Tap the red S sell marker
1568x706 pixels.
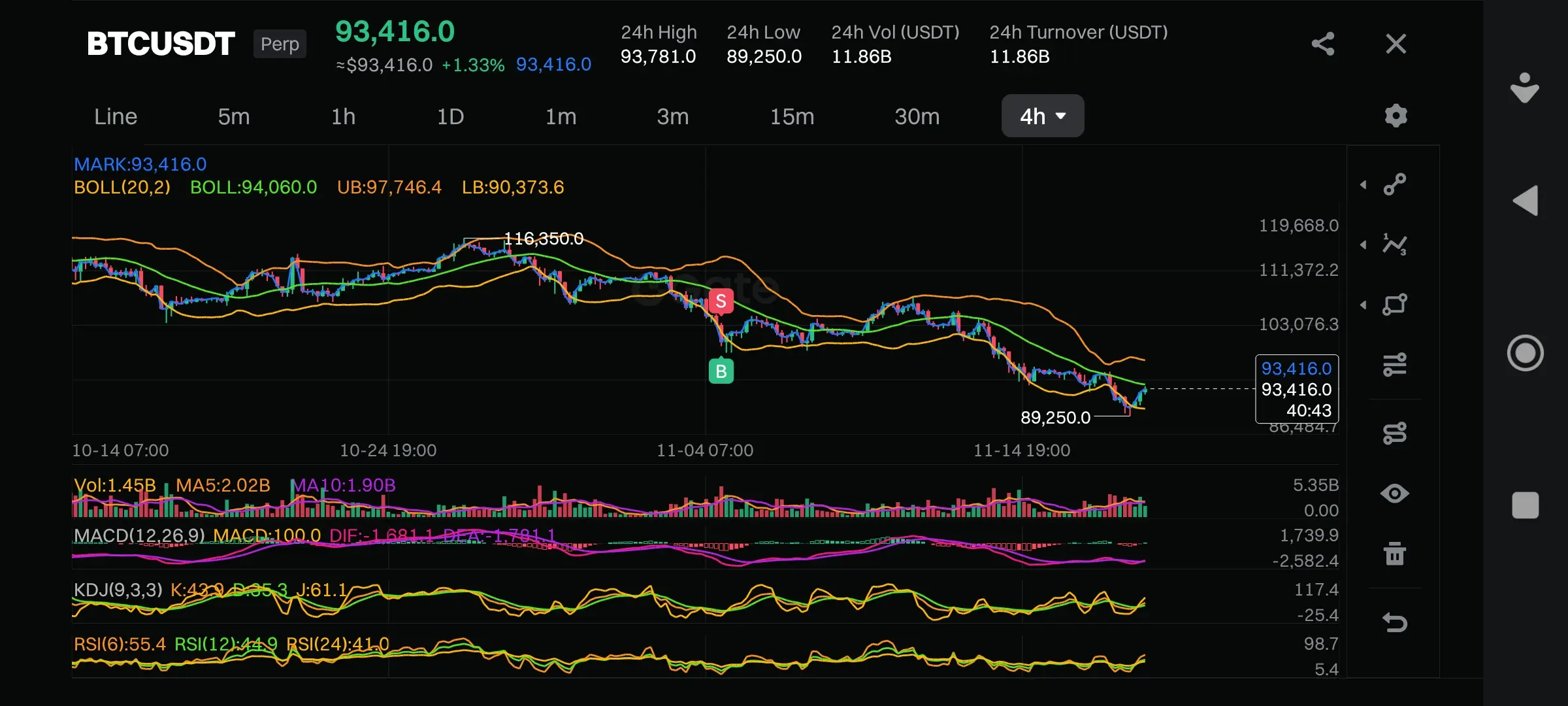721,301
